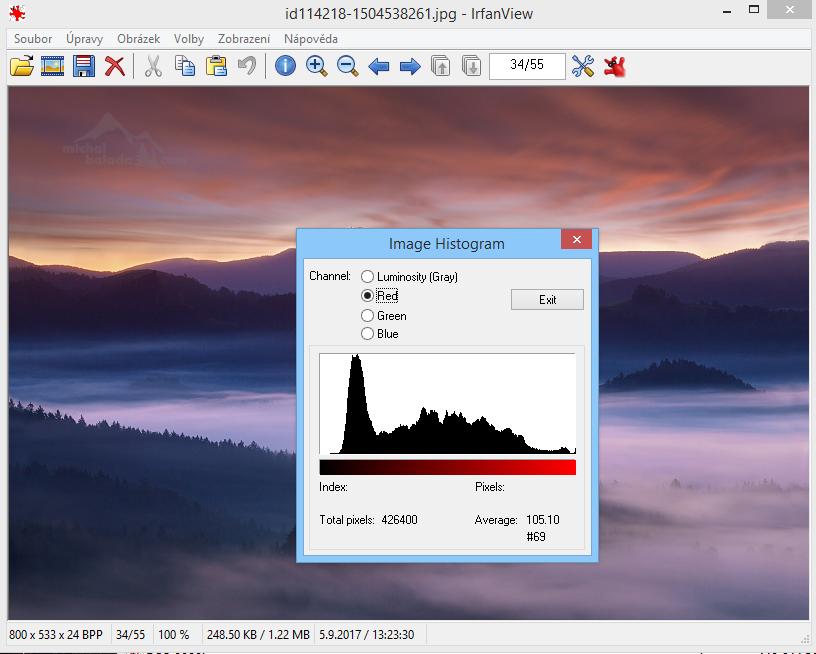Go to next image with right arrow

(x=409, y=66)
